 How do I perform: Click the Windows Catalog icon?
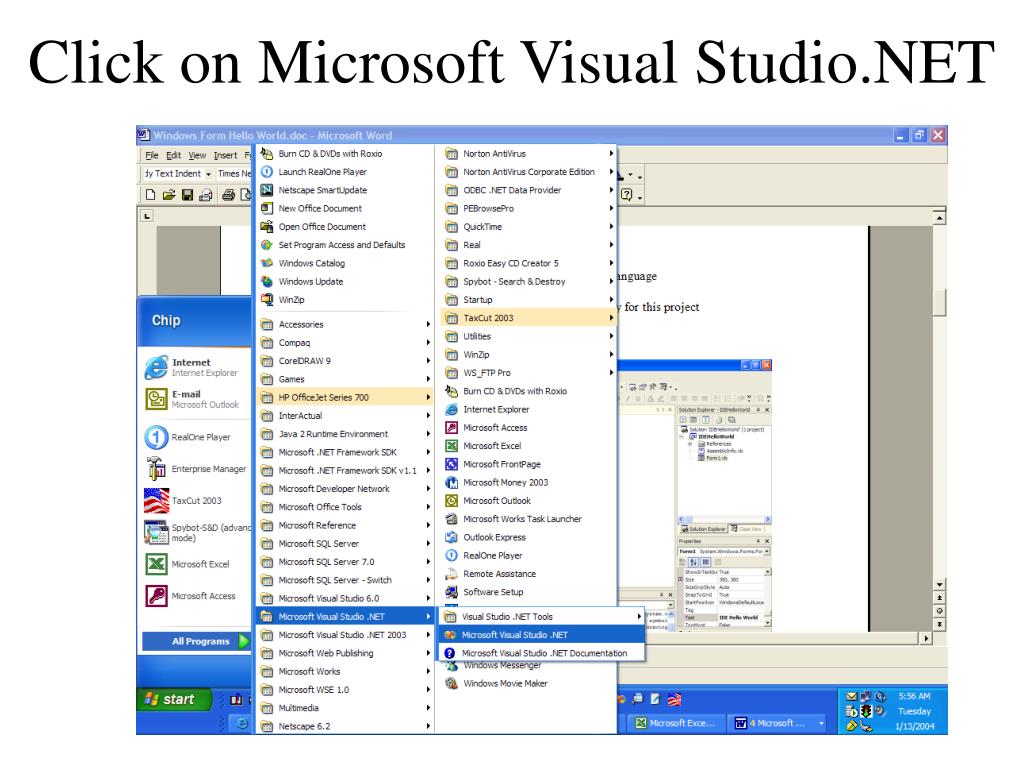pos(266,263)
